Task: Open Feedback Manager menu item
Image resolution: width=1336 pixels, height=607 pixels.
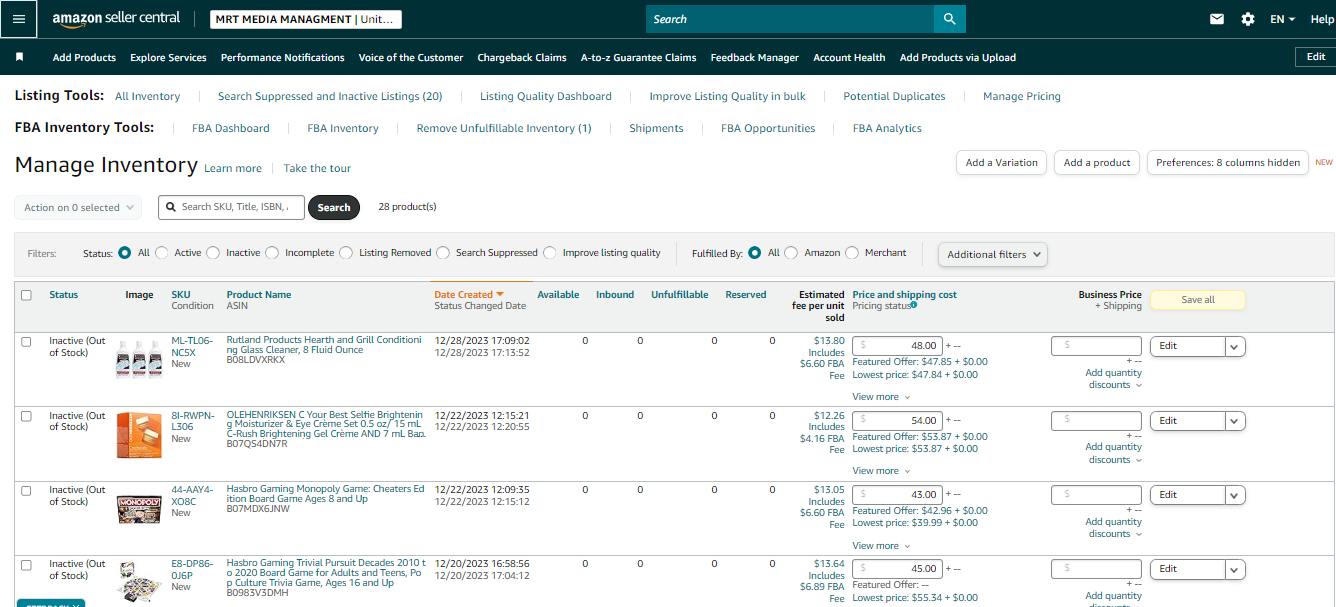Action: coord(755,57)
